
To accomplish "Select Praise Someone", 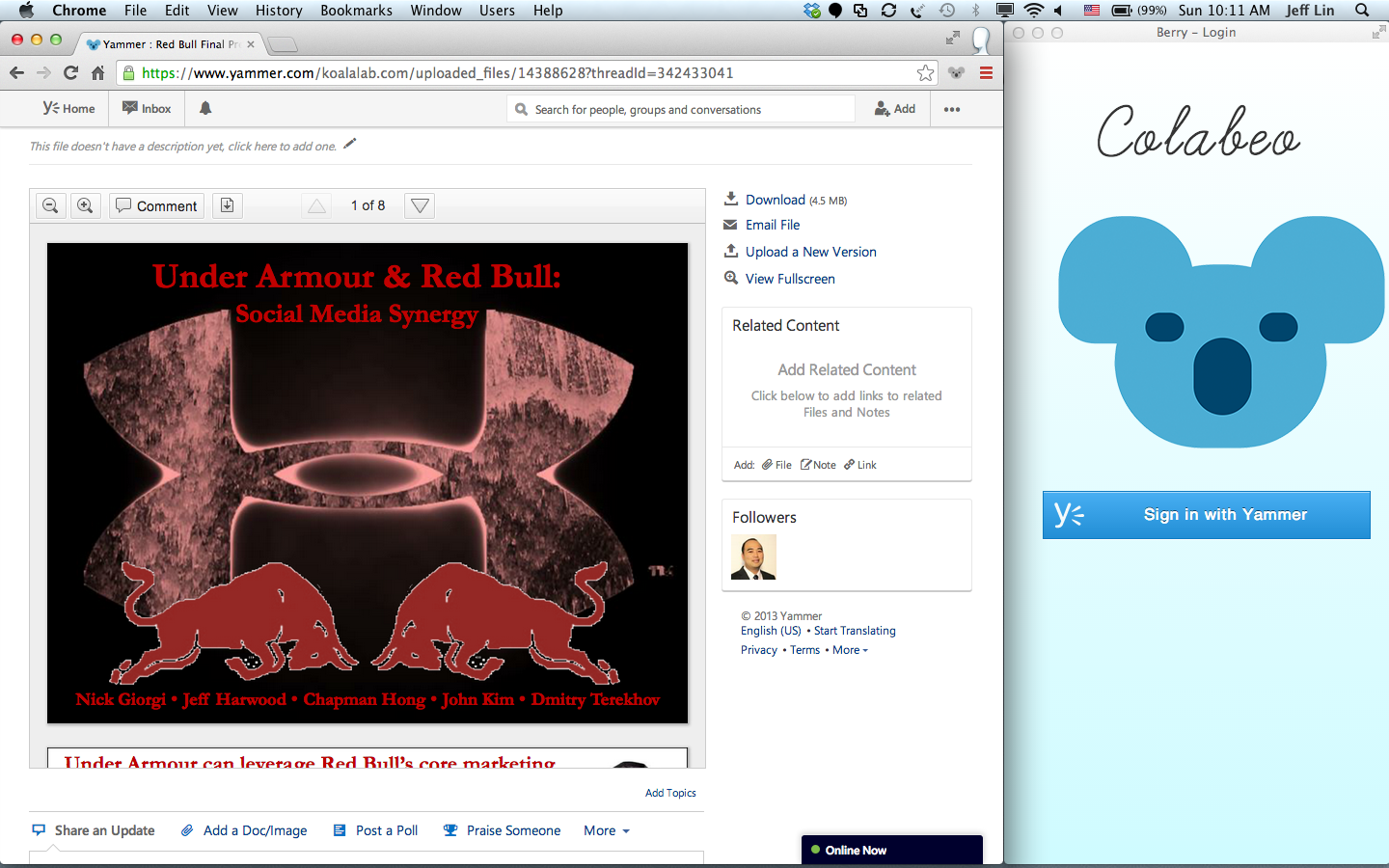I will pyautogui.click(x=502, y=830).
